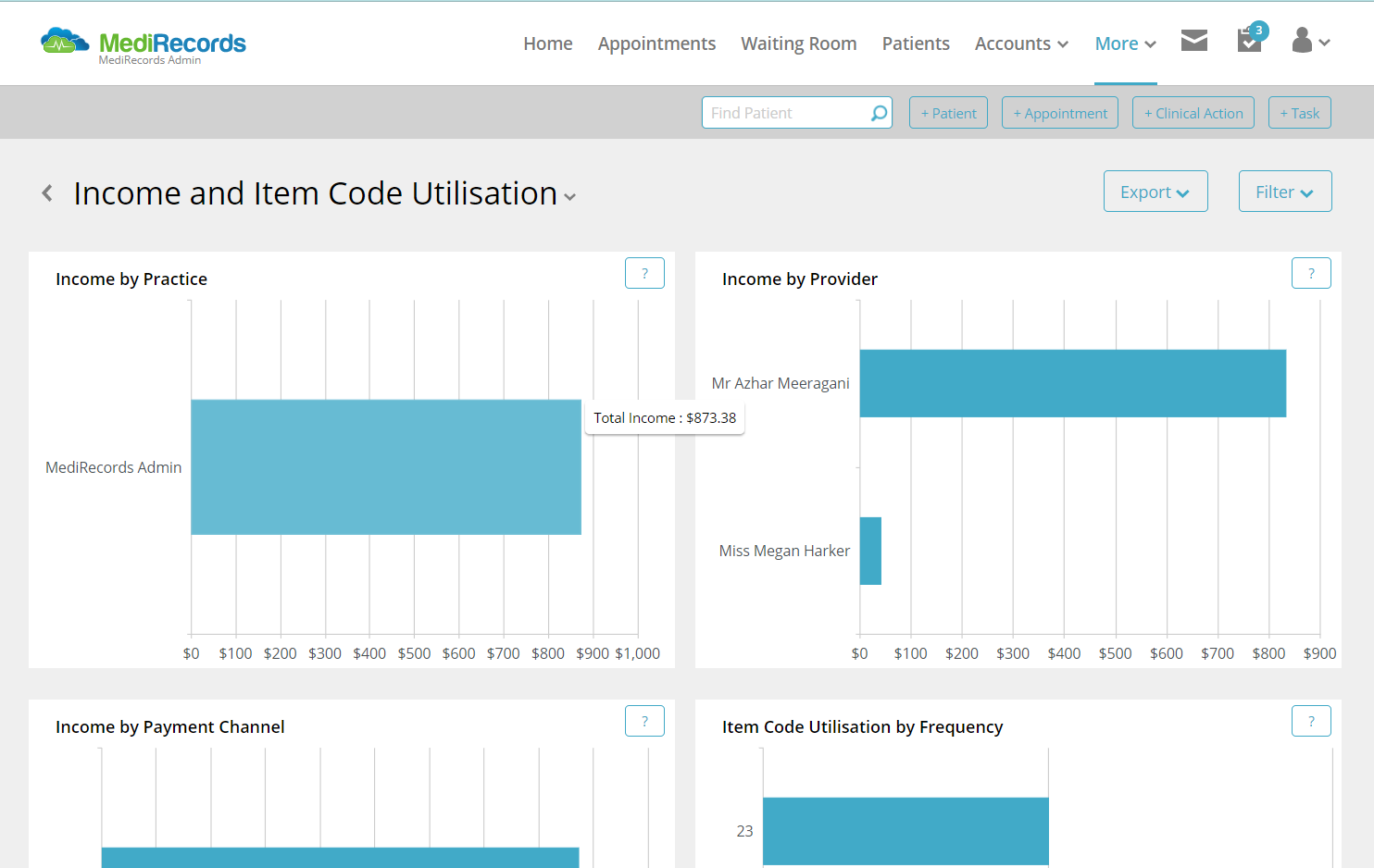1374x868 pixels.
Task: Click the 'Mr Azhar Meeragani' axis label
Action: [781, 383]
